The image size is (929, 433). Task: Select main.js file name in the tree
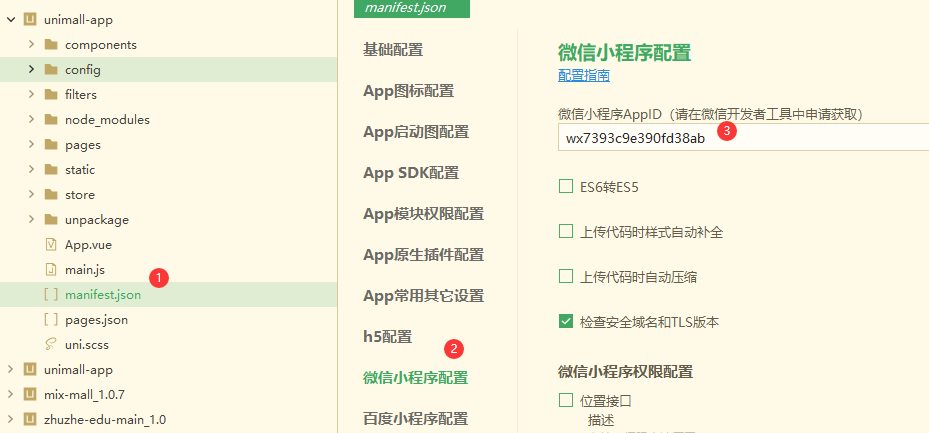pos(85,270)
